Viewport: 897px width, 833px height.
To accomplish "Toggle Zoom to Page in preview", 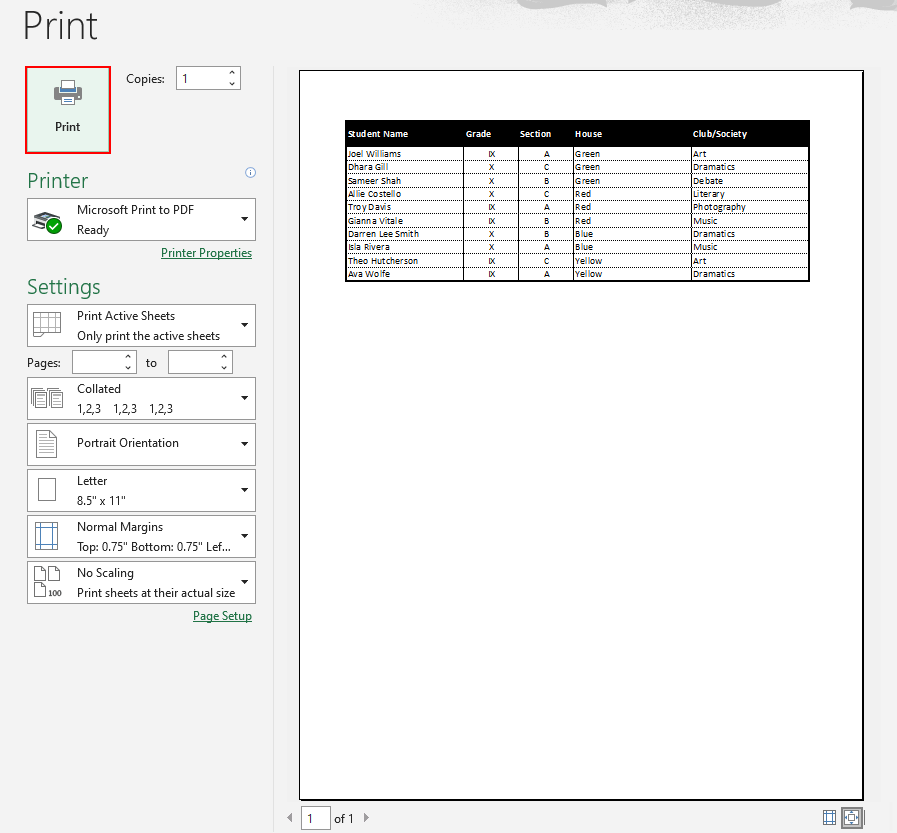I will [x=852, y=817].
